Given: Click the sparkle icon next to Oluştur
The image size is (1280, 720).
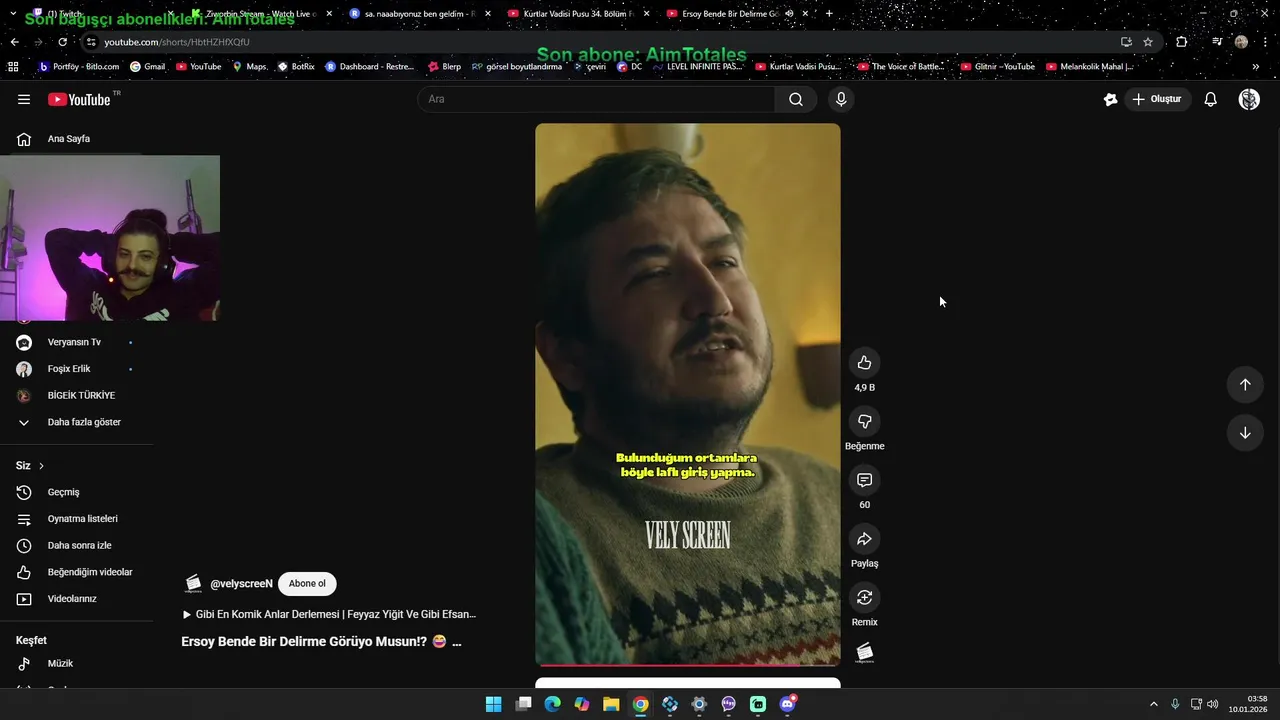Looking at the screenshot, I should 1110,99.
